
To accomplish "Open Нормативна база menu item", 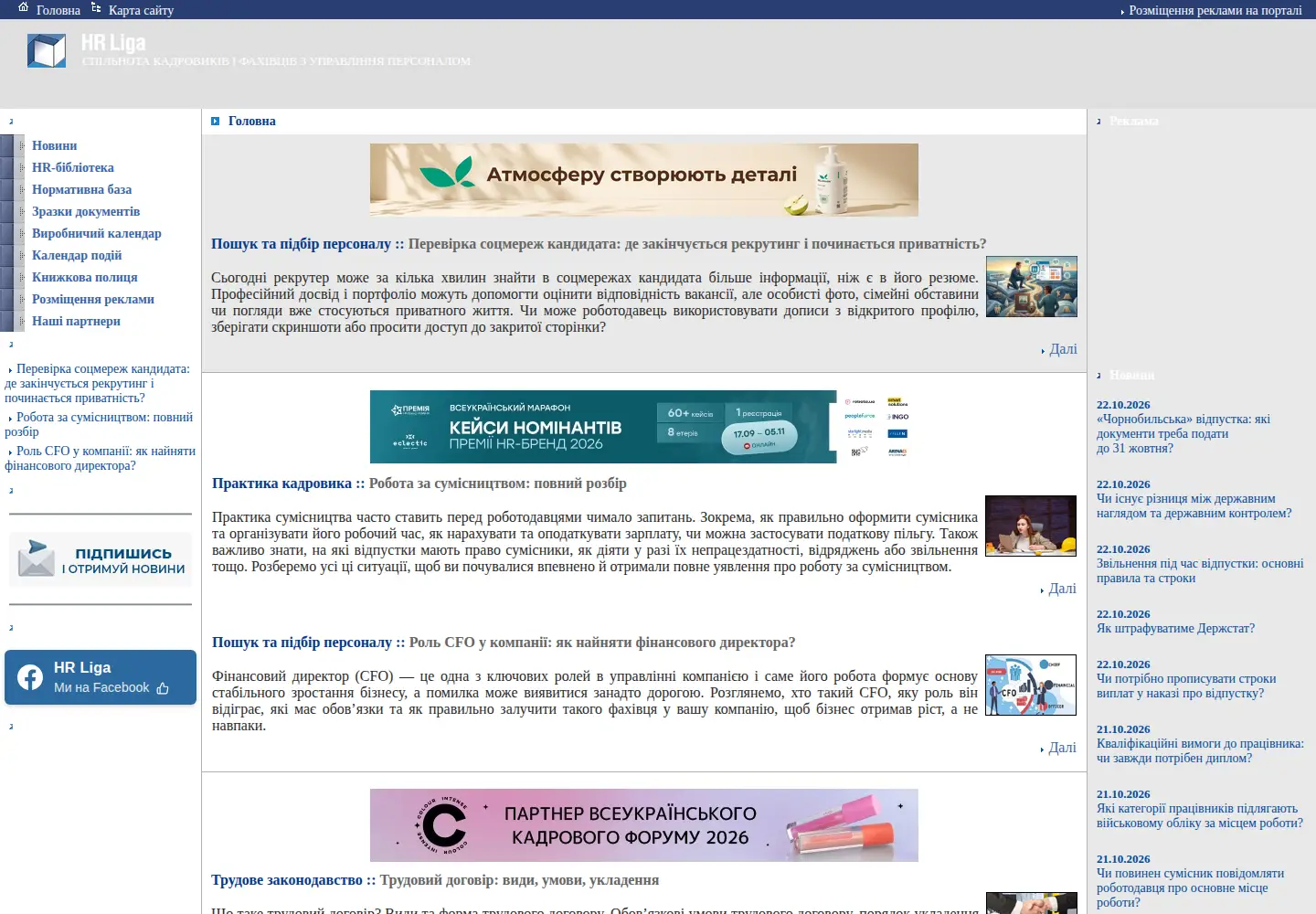I will [x=81, y=189].
